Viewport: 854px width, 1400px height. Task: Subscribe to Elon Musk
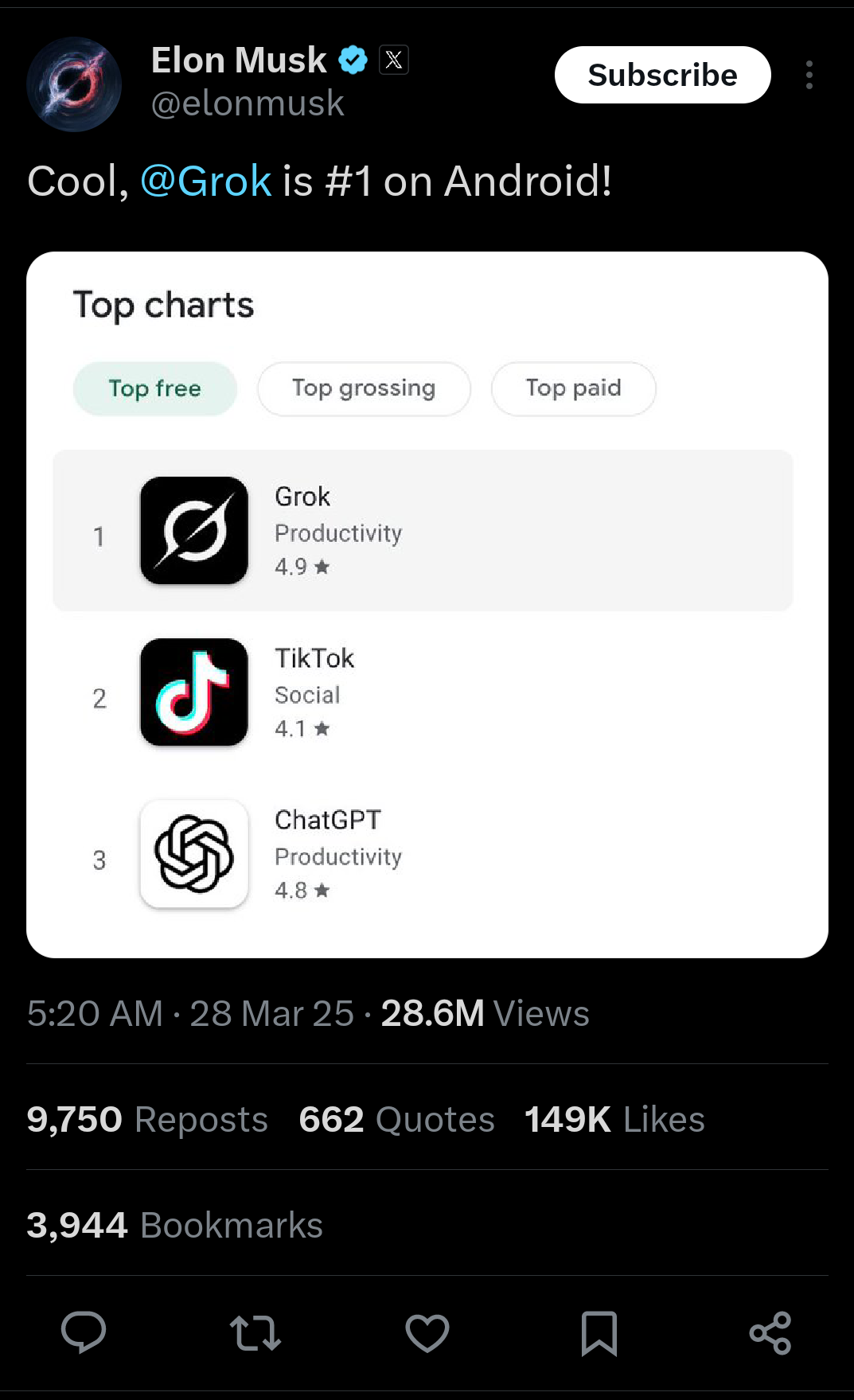click(662, 75)
